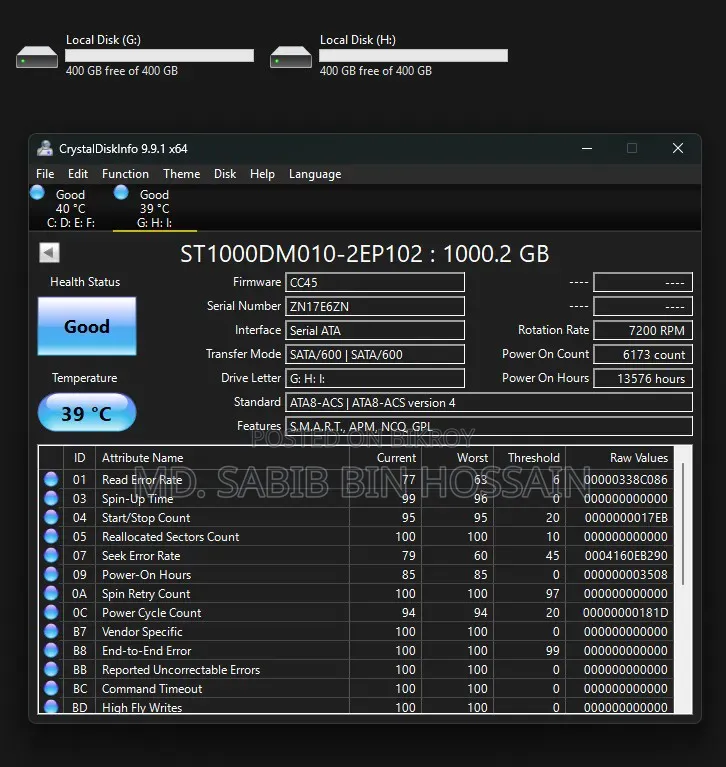Click the status orb for Seek Error Rate

pyautogui.click(x=51, y=556)
